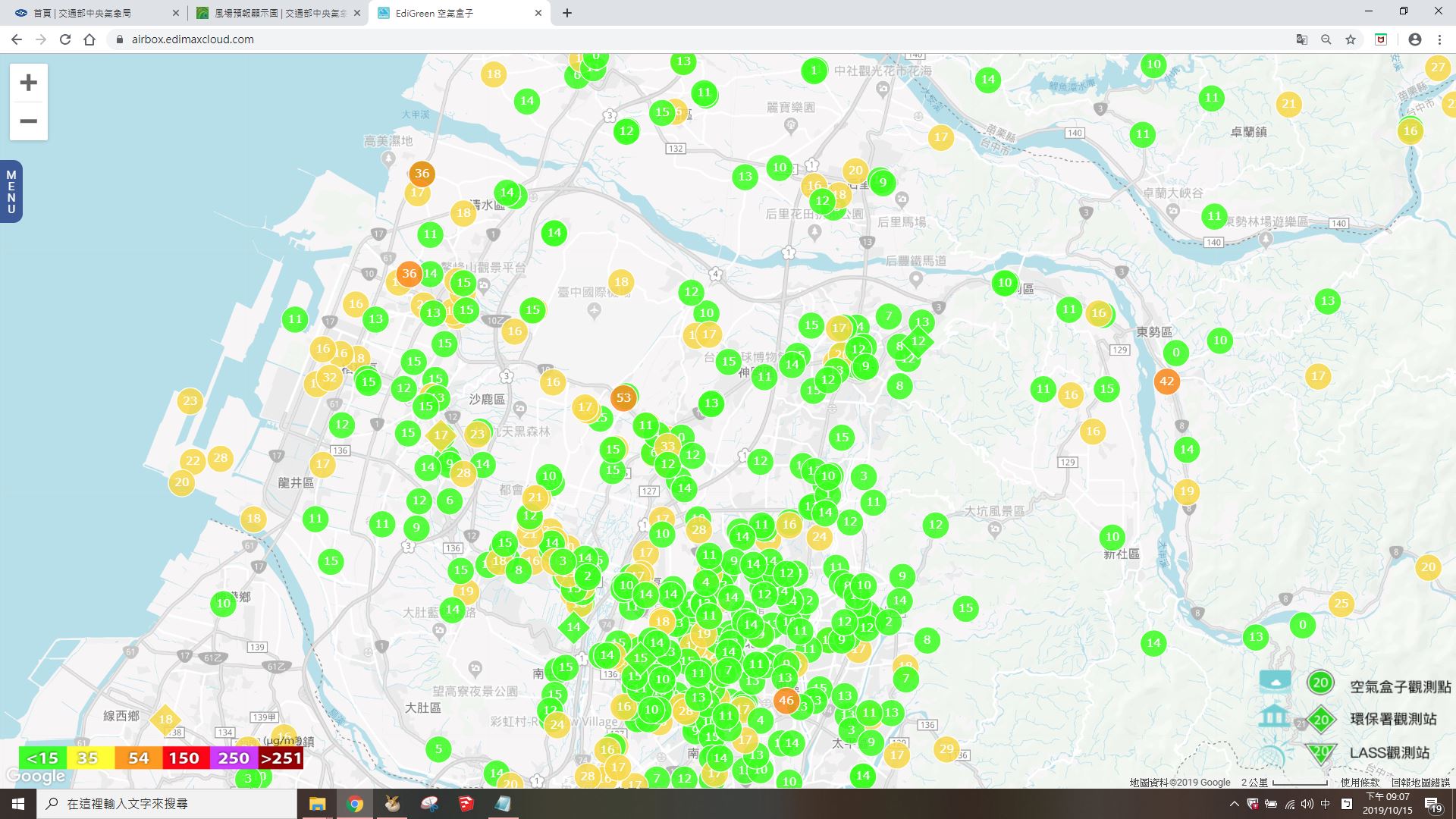Click the 大坑風景區 place pin
This screenshot has height=819, width=1456.
[x=994, y=529]
